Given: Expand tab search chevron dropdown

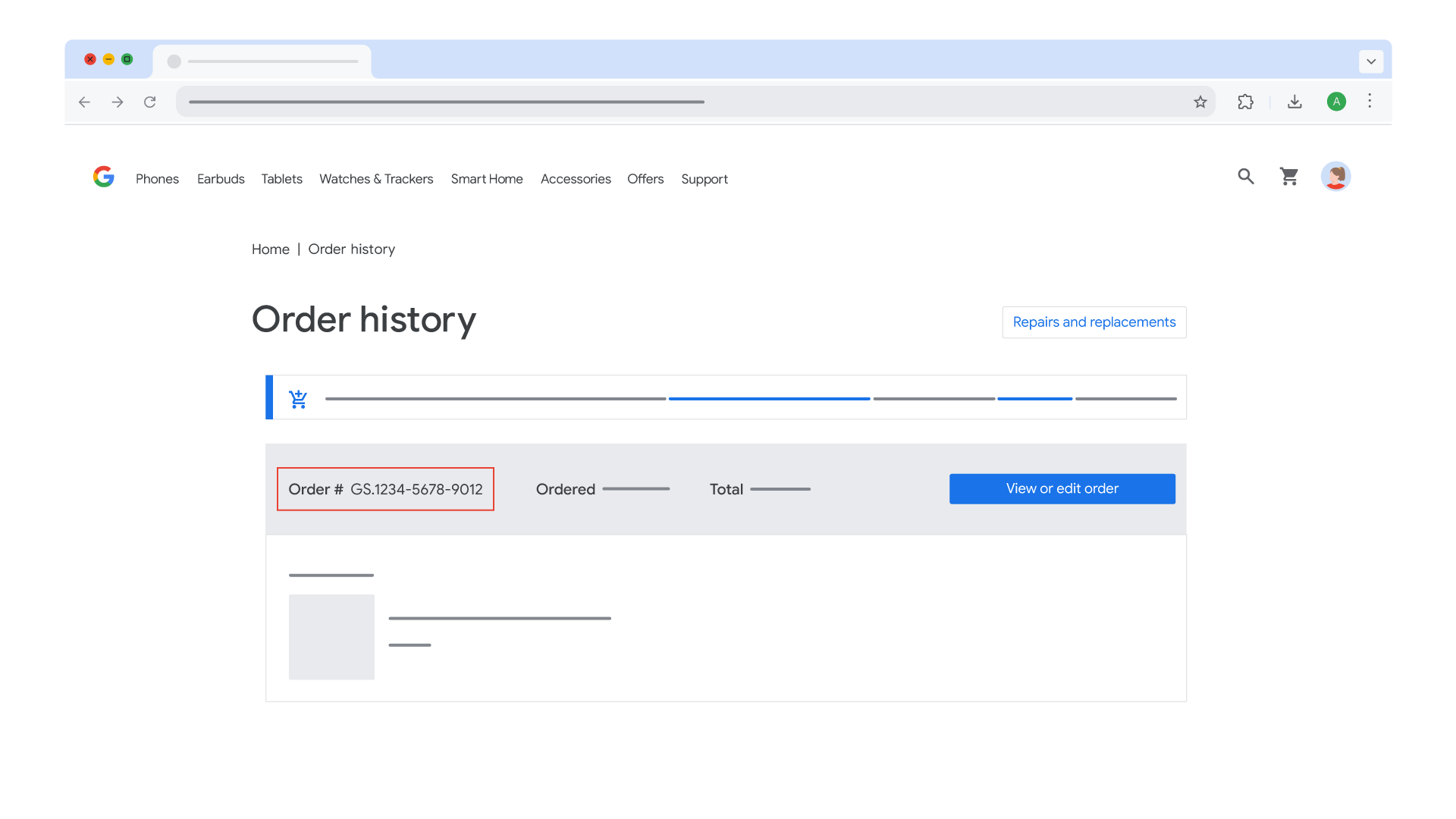Looking at the screenshot, I should click(1371, 61).
